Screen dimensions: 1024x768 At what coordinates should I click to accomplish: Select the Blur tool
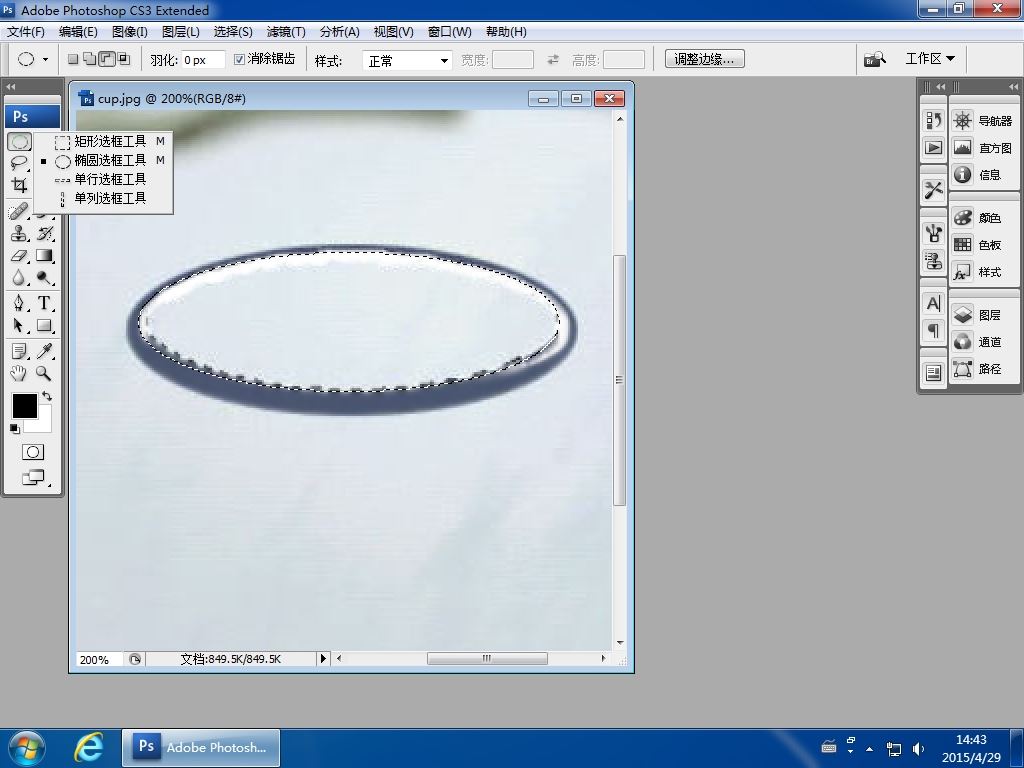[19, 278]
